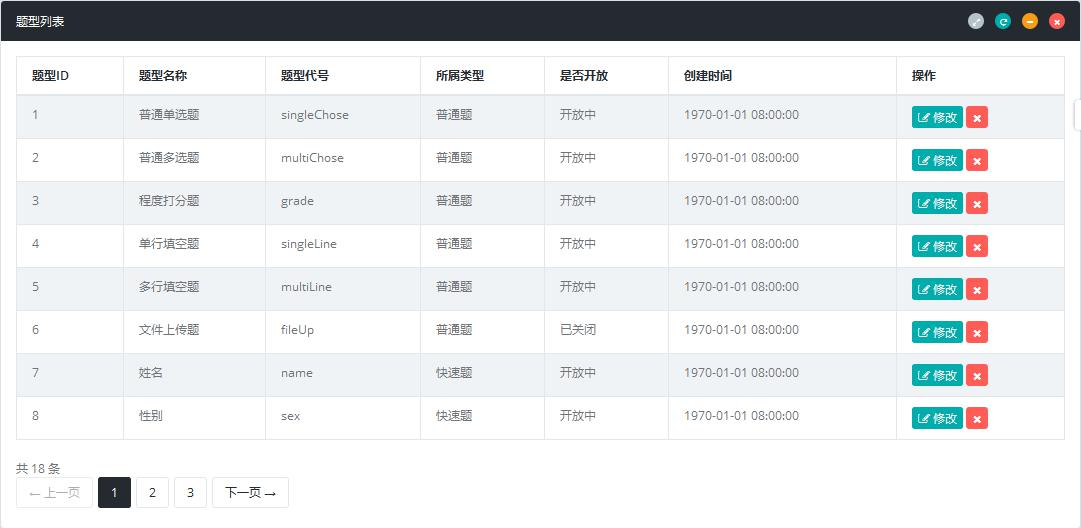Edit the 姓名 row with 修改

coord(937,375)
